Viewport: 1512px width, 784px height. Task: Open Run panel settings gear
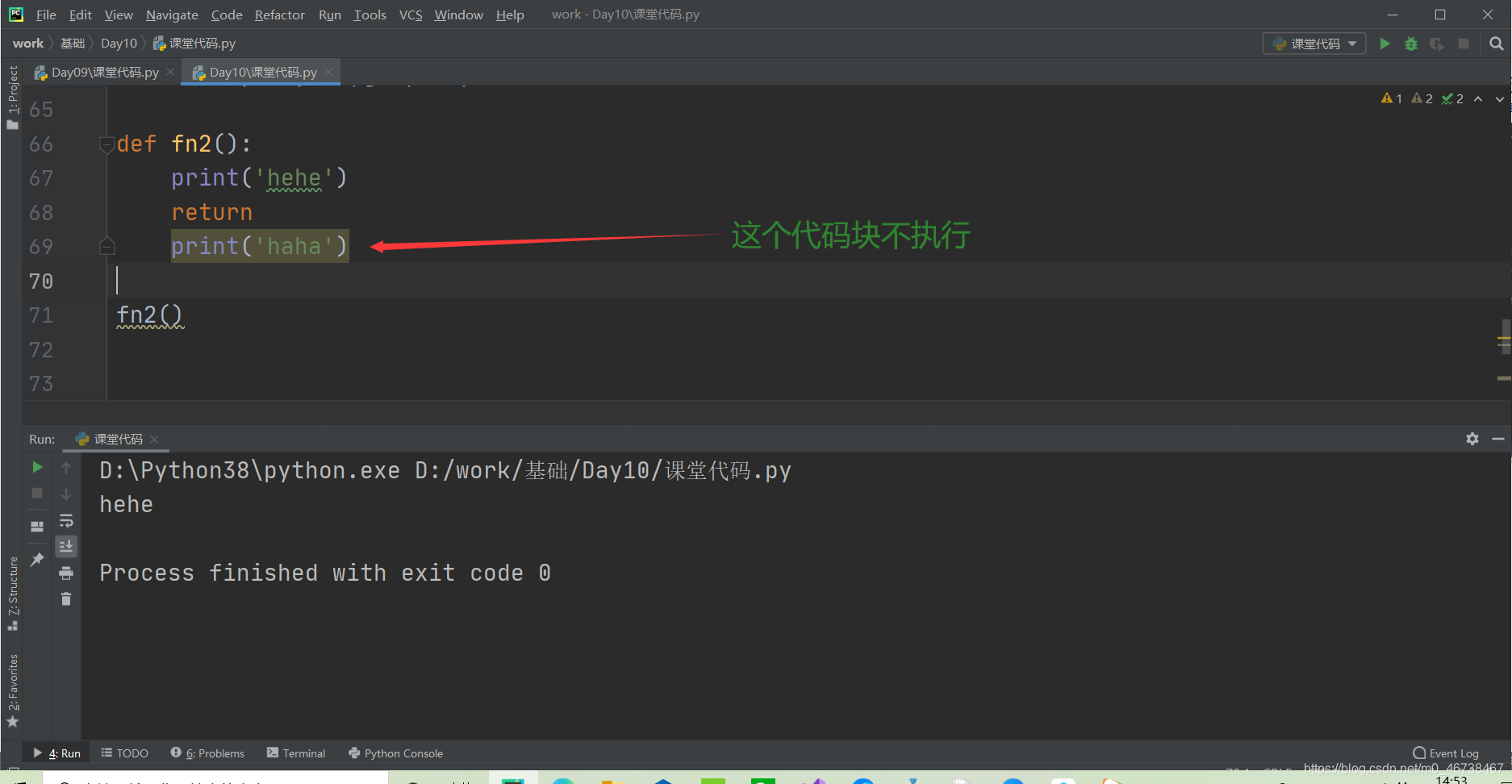(x=1472, y=439)
